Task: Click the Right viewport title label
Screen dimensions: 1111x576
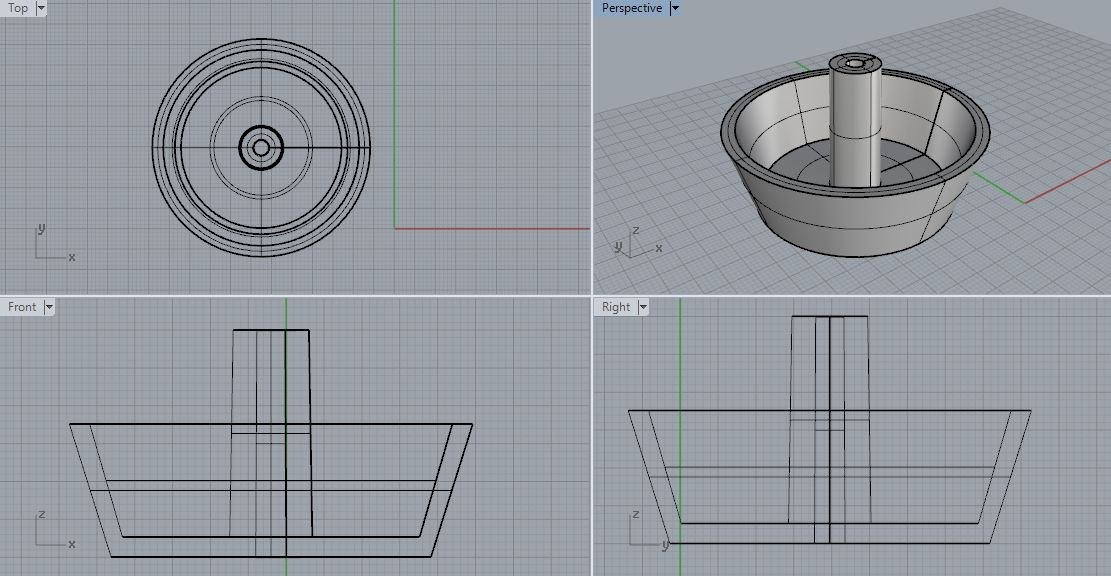Action: (x=616, y=307)
